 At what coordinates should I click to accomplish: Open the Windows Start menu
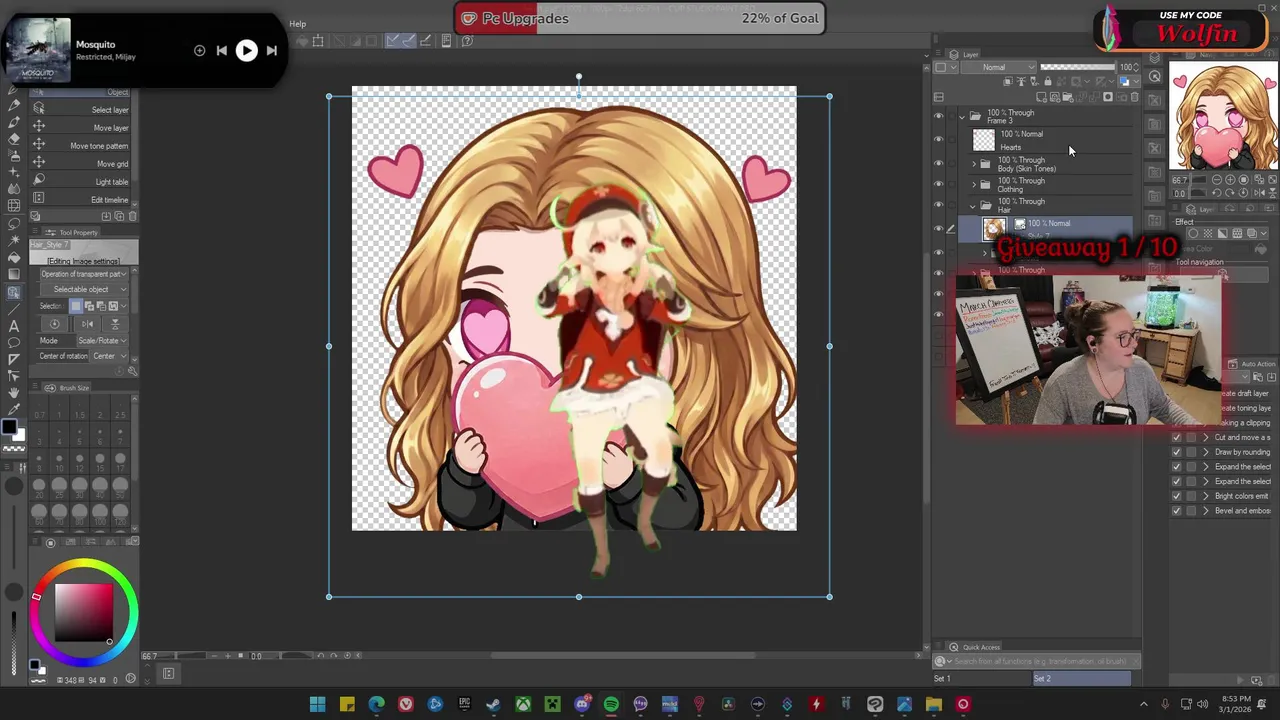pos(317,704)
